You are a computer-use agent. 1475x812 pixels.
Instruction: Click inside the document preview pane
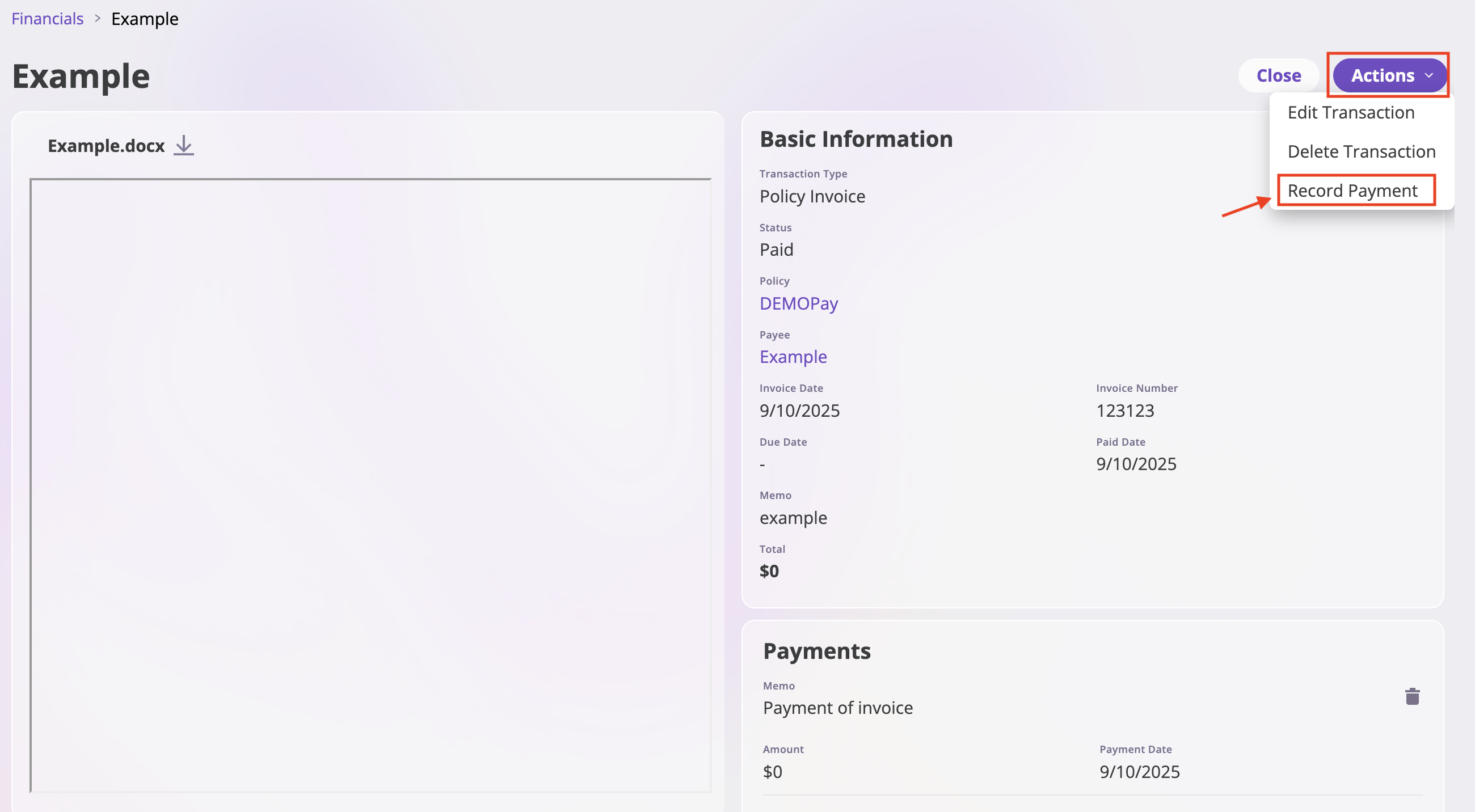370,487
